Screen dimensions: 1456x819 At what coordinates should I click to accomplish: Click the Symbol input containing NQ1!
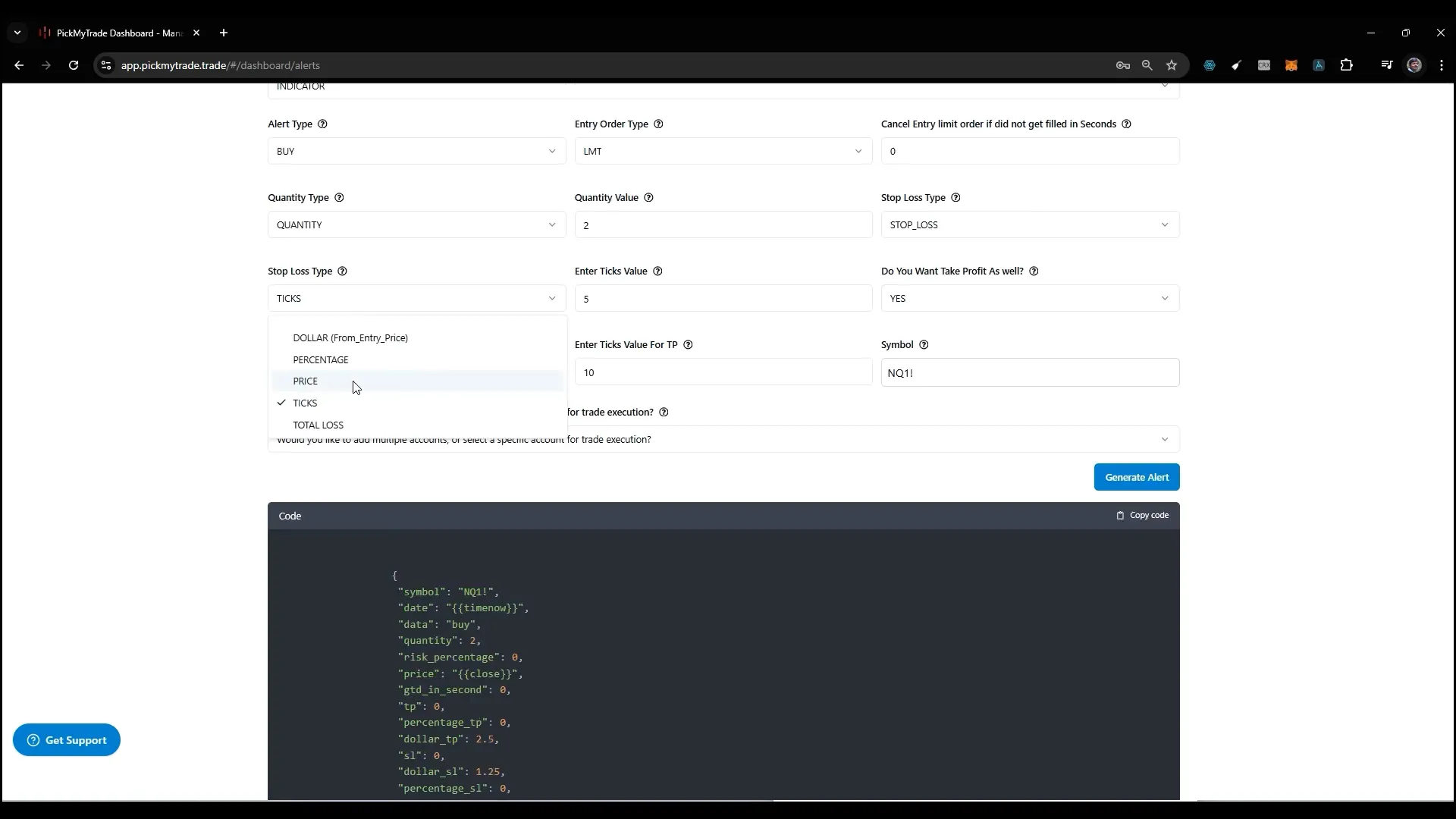1030,372
